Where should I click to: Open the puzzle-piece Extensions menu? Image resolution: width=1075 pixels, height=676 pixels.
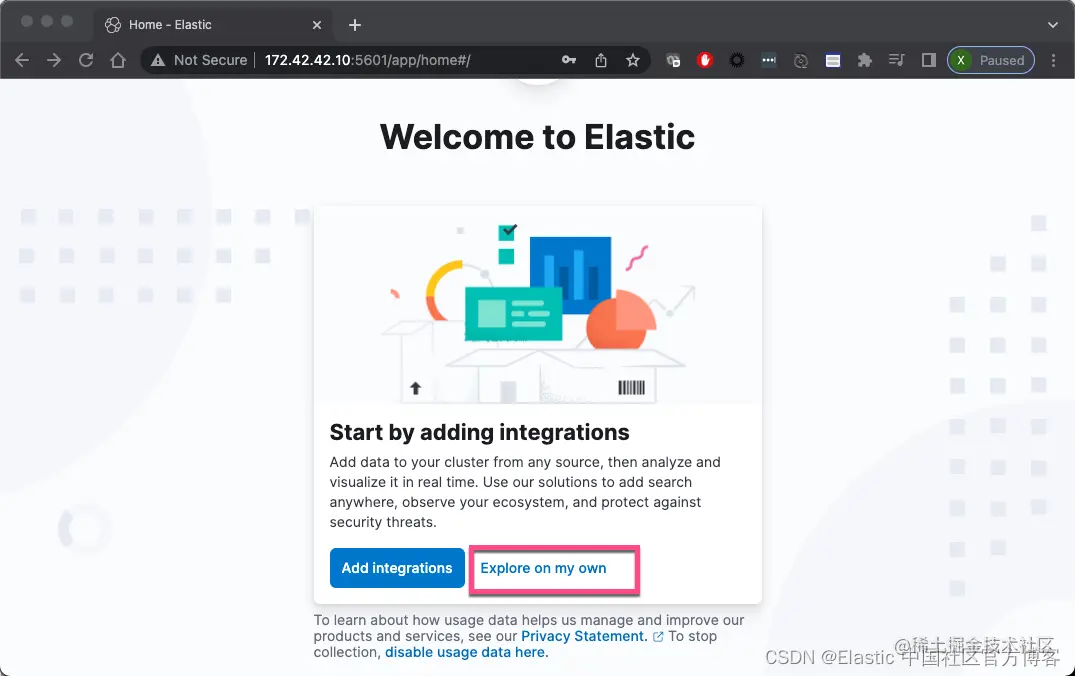865,60
